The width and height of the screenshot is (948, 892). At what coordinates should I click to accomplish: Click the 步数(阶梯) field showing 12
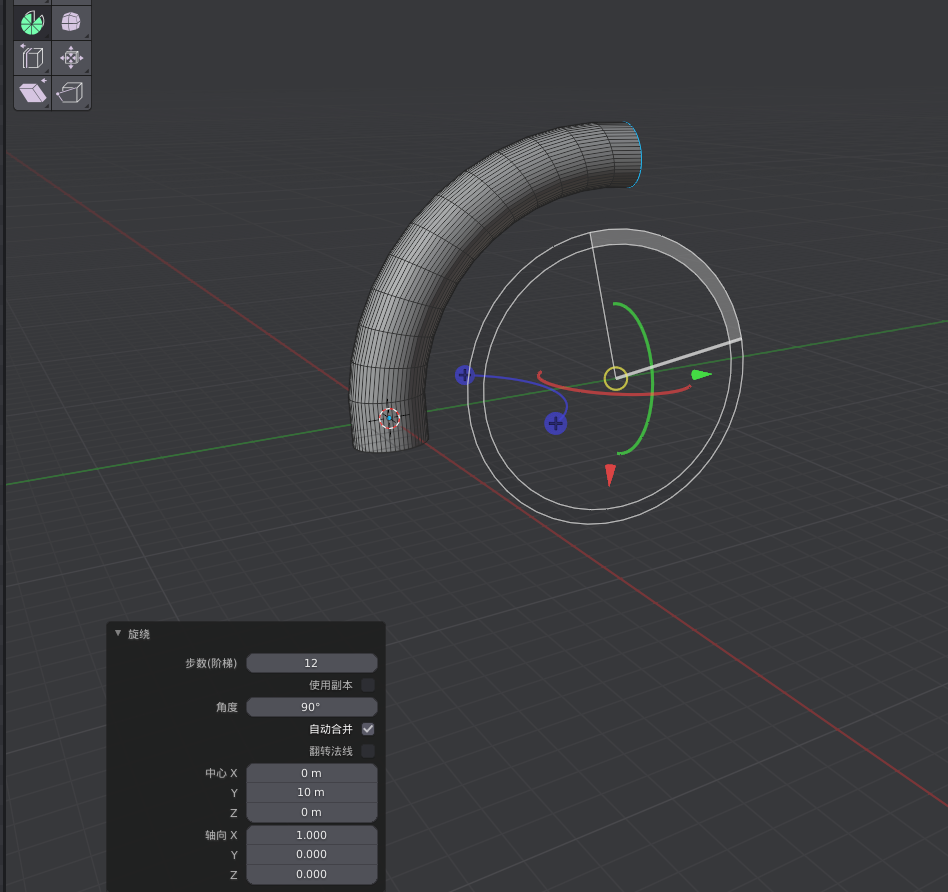click(311, 663)
